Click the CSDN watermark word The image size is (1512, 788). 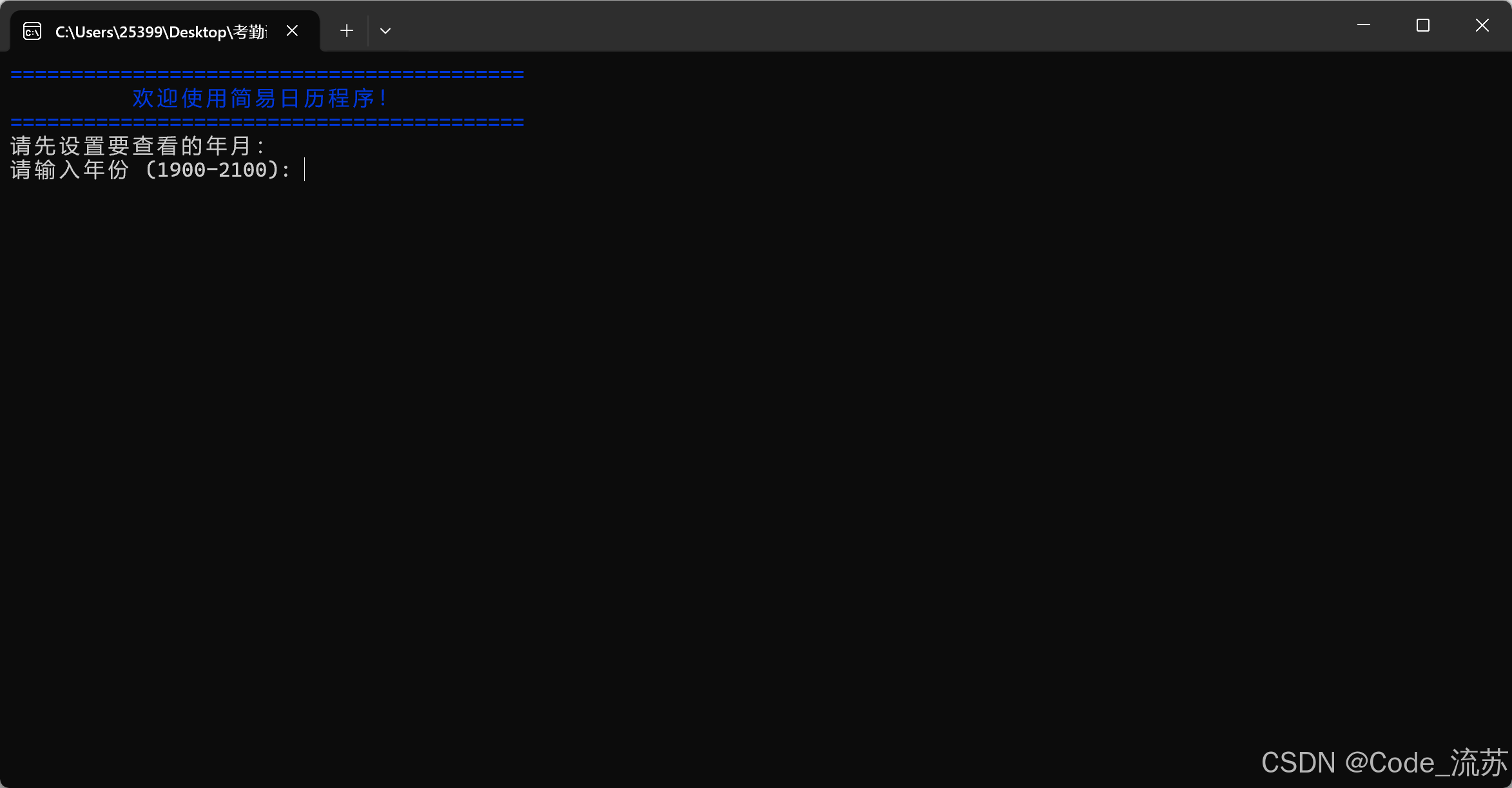click(1298, 763)
